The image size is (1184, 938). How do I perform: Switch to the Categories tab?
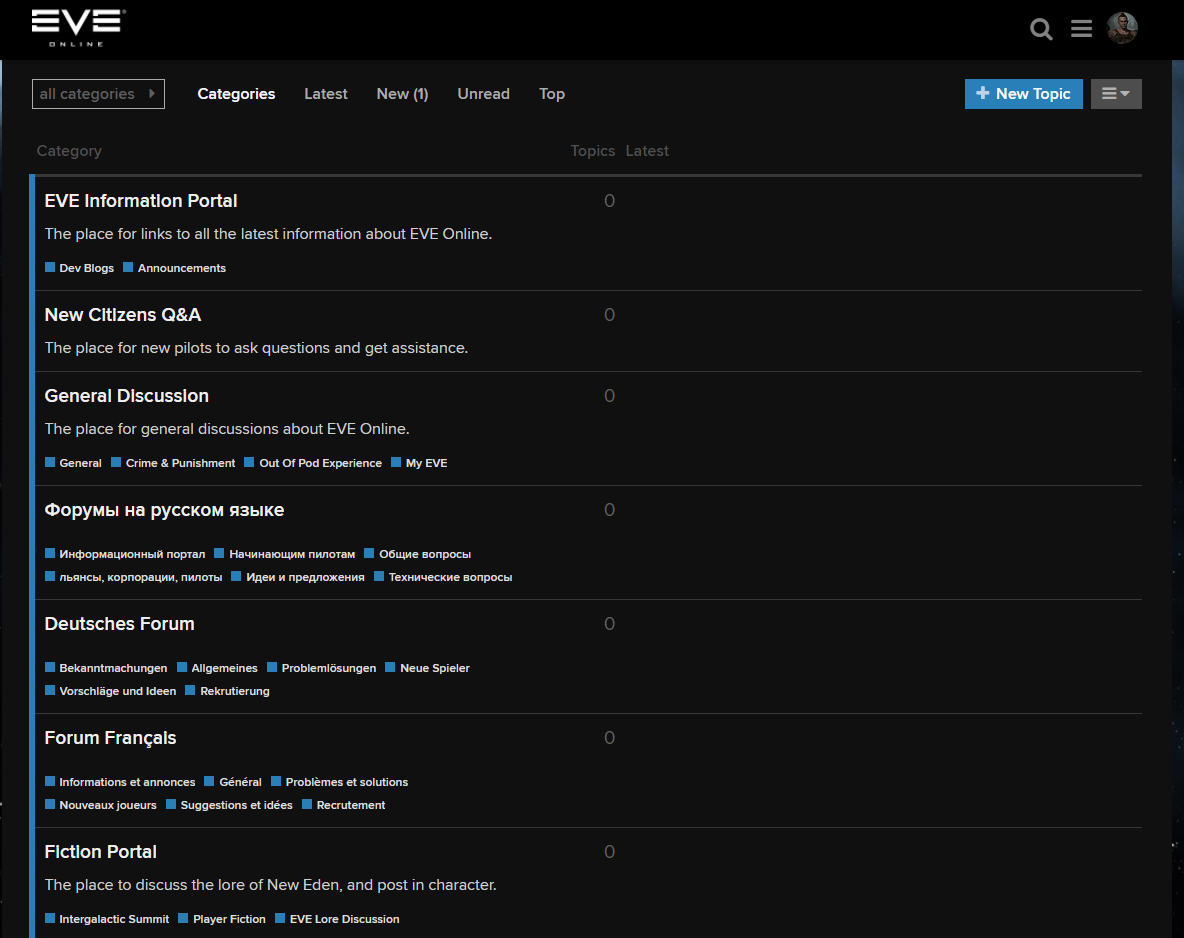point(236,94)
